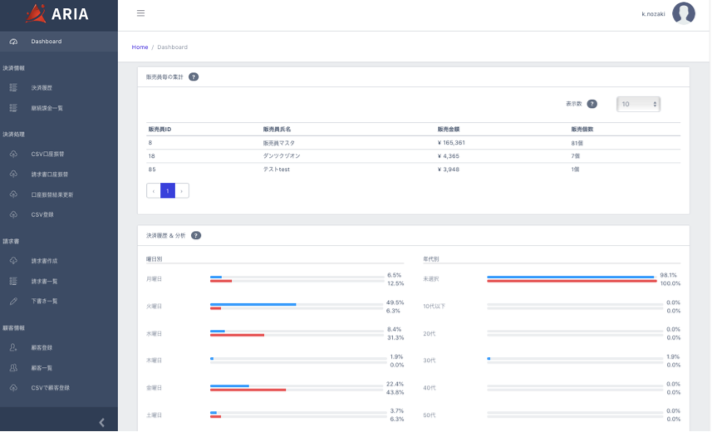Click the Dashboard gauge icon in sidebar

point(13,41)
